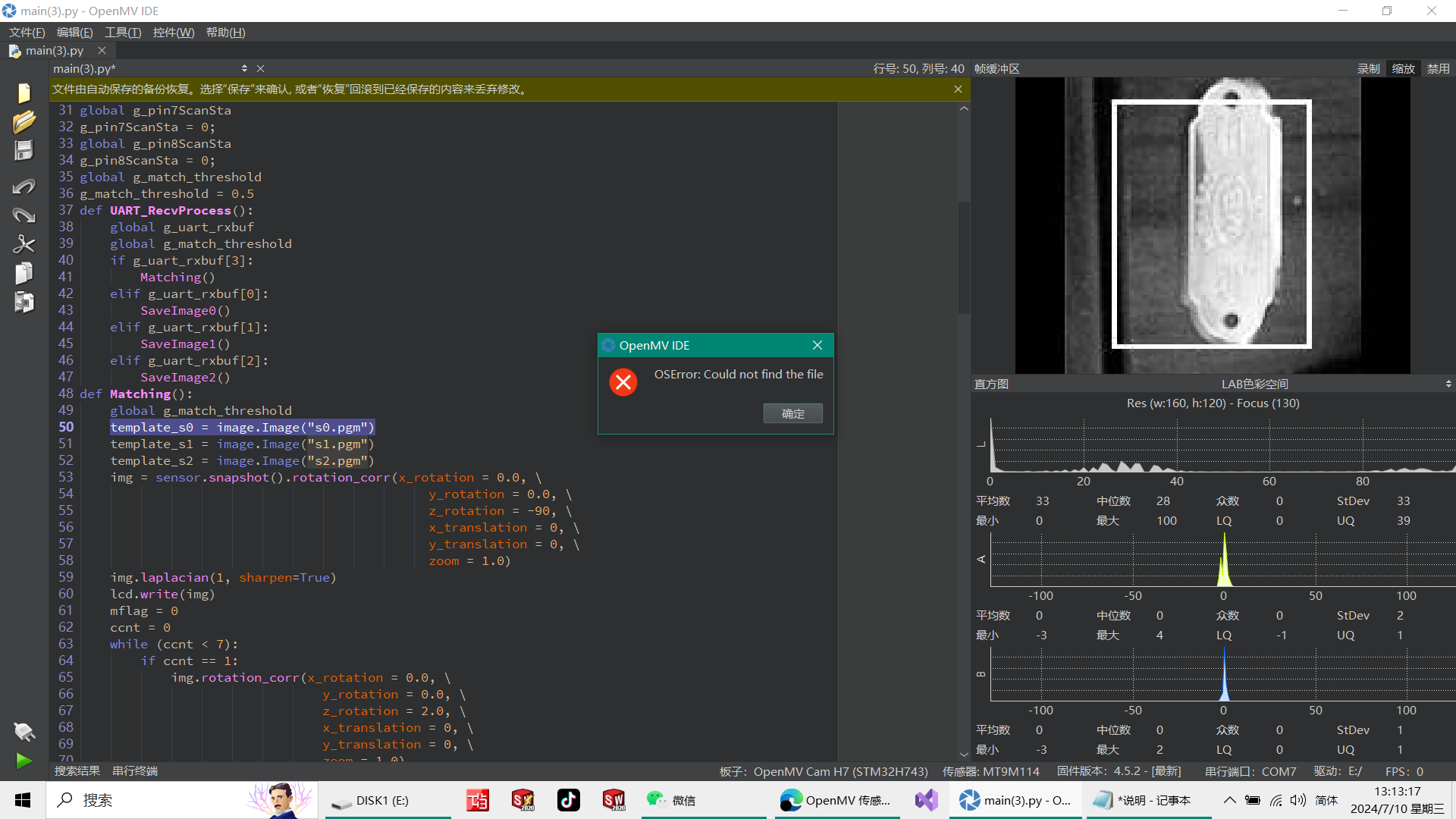Click the 串行端口: COM7 status entry
This screenshot has height=819, width=1456.
coord(1250,771)
